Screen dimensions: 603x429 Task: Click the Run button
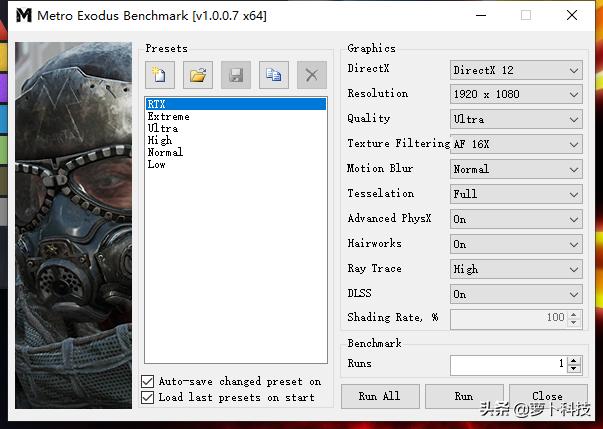coord(464,396)
